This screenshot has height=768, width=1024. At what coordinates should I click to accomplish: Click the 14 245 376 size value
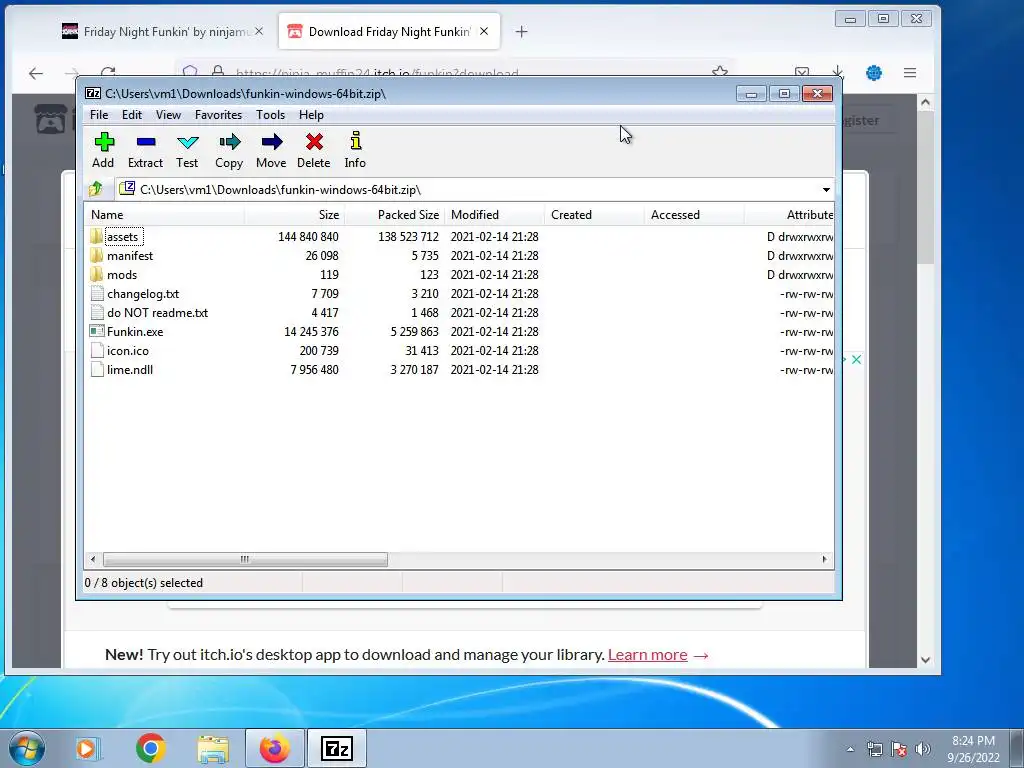click(311, 331)
